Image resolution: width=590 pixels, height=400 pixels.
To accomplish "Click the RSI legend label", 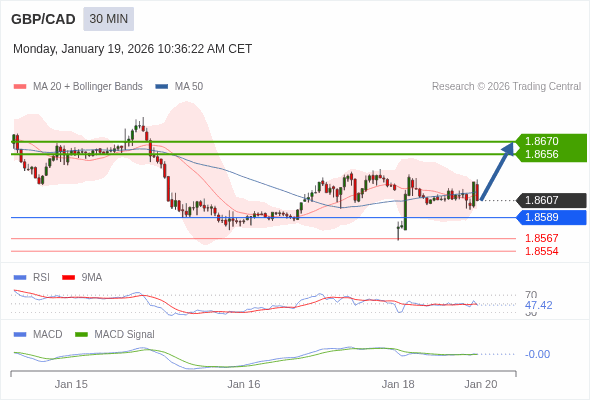I will (x=41, y=278).
